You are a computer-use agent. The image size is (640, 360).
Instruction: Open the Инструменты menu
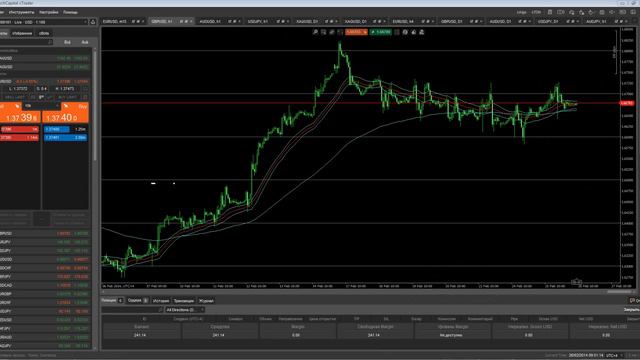coord(21,12)
